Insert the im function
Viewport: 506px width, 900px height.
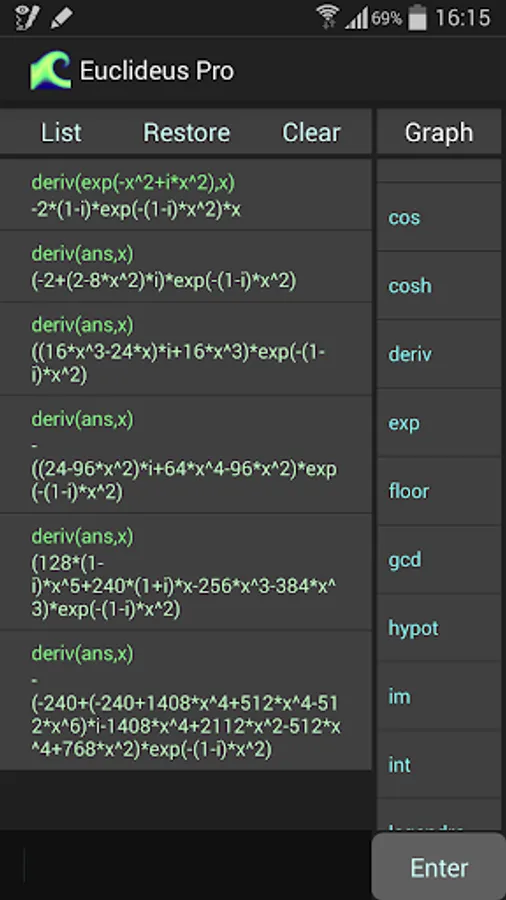pyautogui.click(x=439, y=696)
